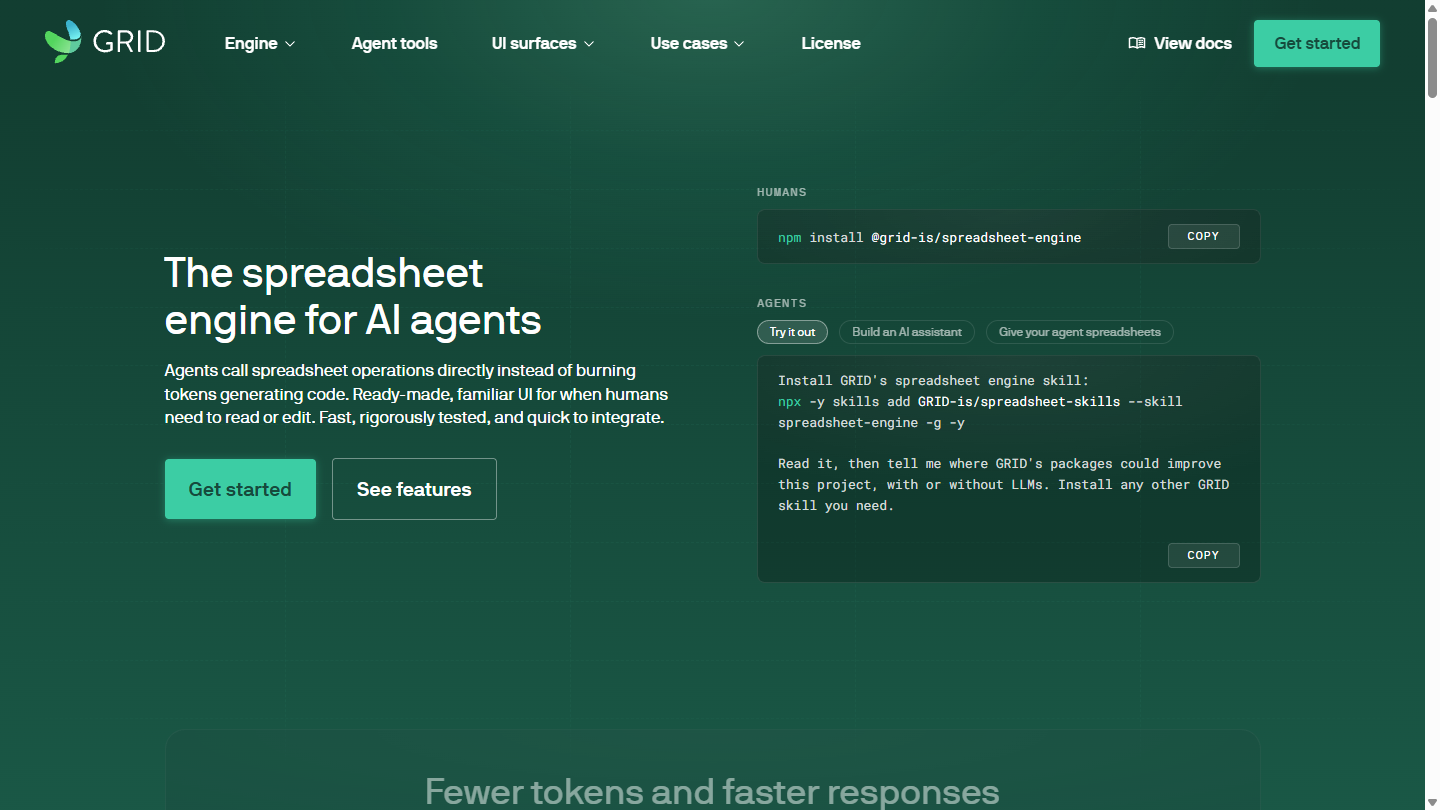The image size is (1440, 810).
Task: Click Get started in the top navigation
Action: [1316, 43]
